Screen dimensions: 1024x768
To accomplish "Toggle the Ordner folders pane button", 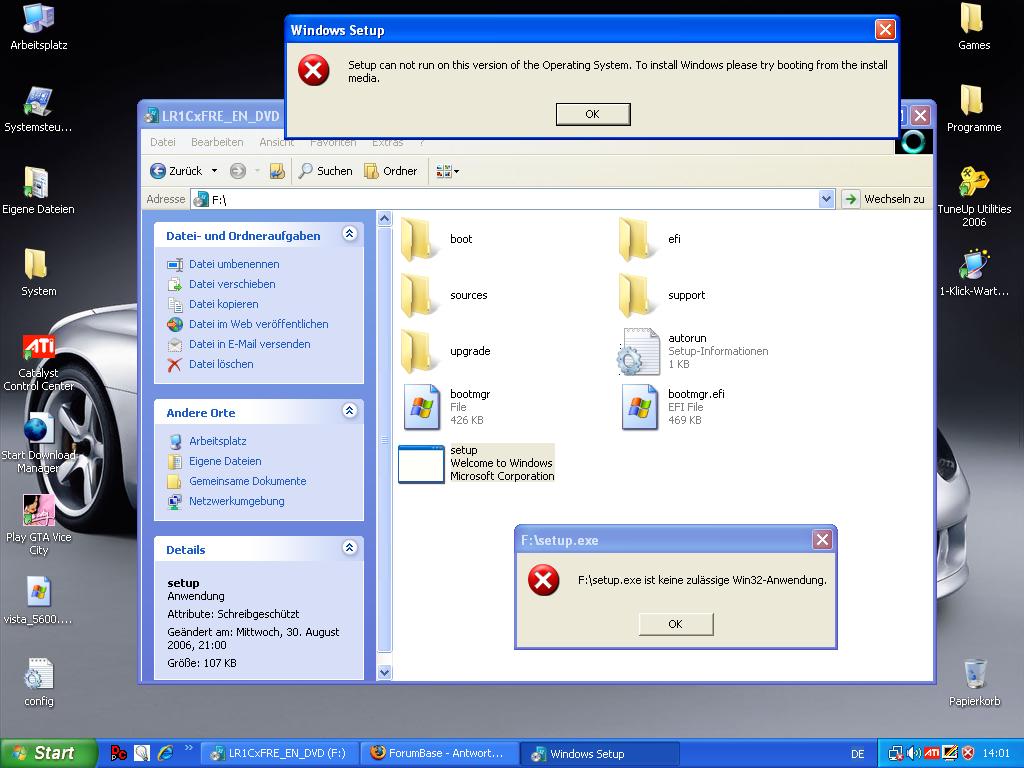I will click(391, 171).
